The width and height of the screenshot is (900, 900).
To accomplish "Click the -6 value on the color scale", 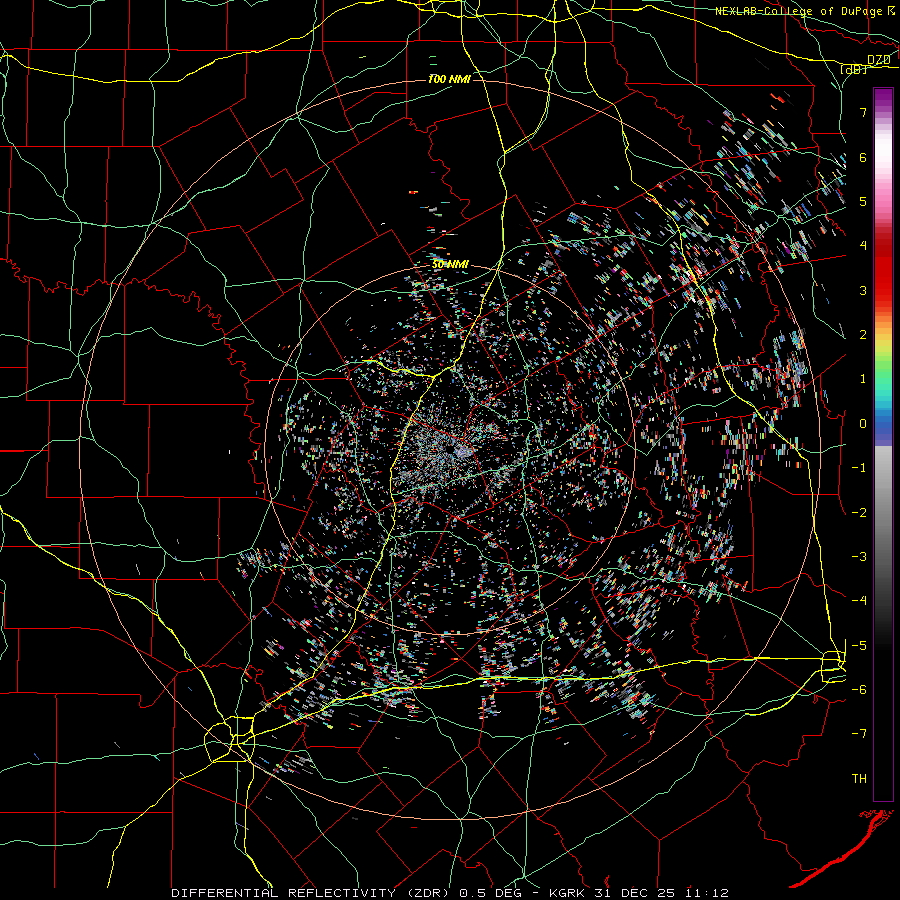I will coord(859,689).
